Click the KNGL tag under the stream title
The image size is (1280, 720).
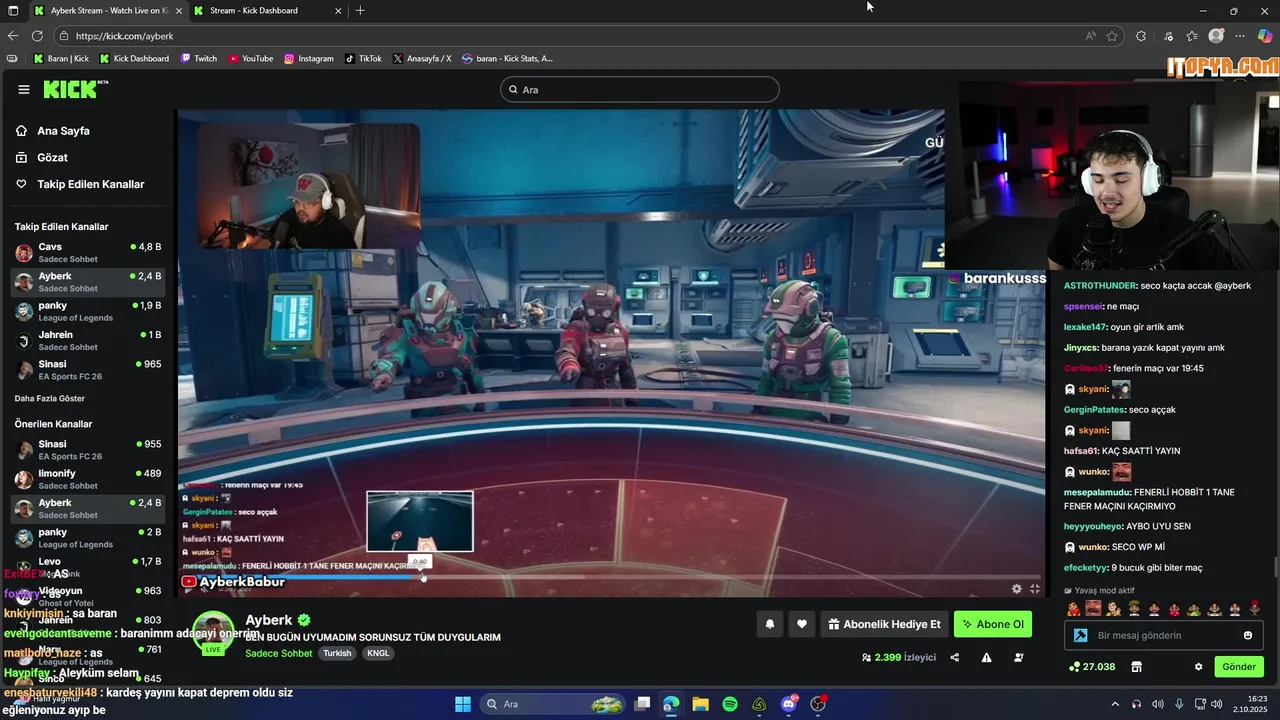378,653
